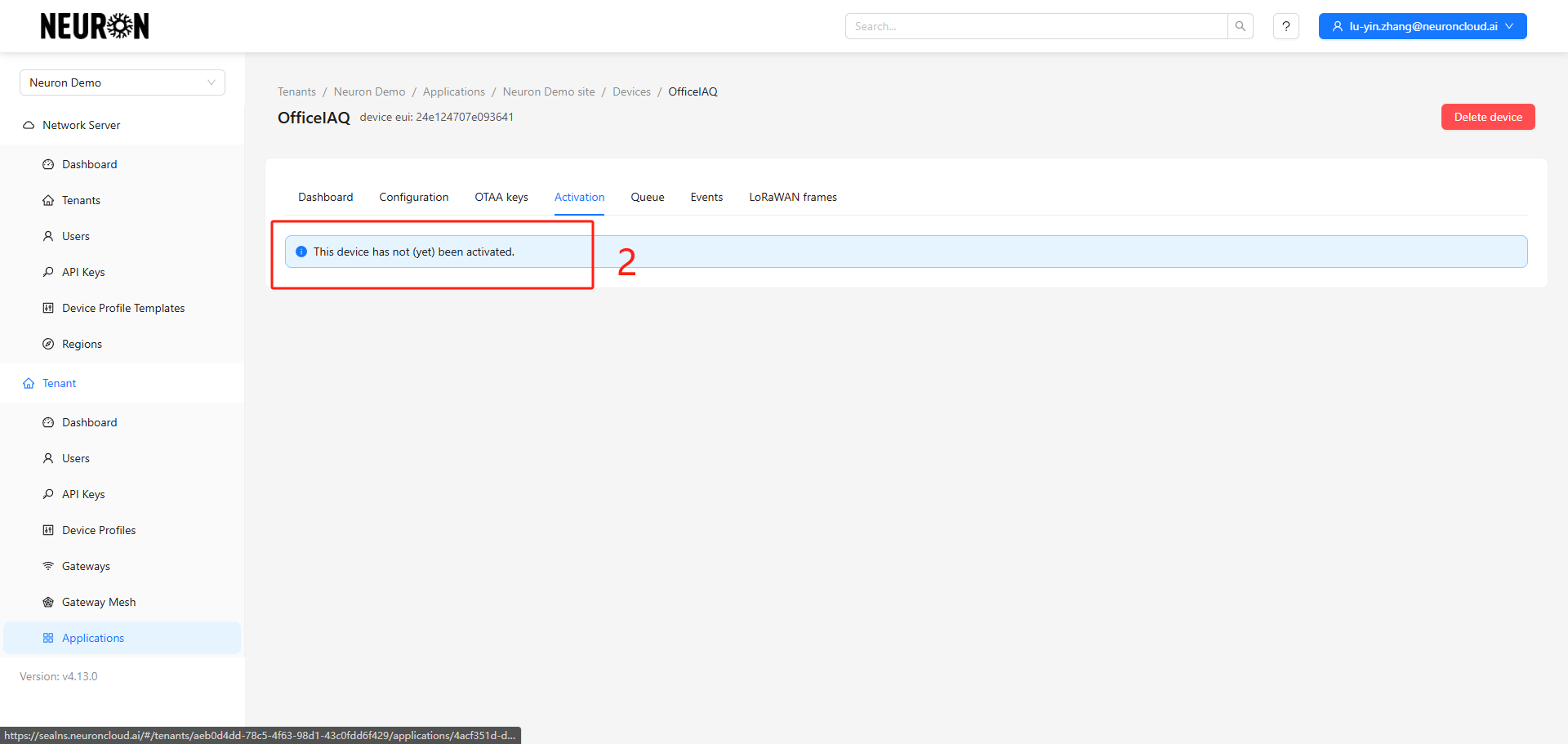The image size is (1568, 744).
Task: Click the Tenant section home icon
Action: [x=29, y=383]
